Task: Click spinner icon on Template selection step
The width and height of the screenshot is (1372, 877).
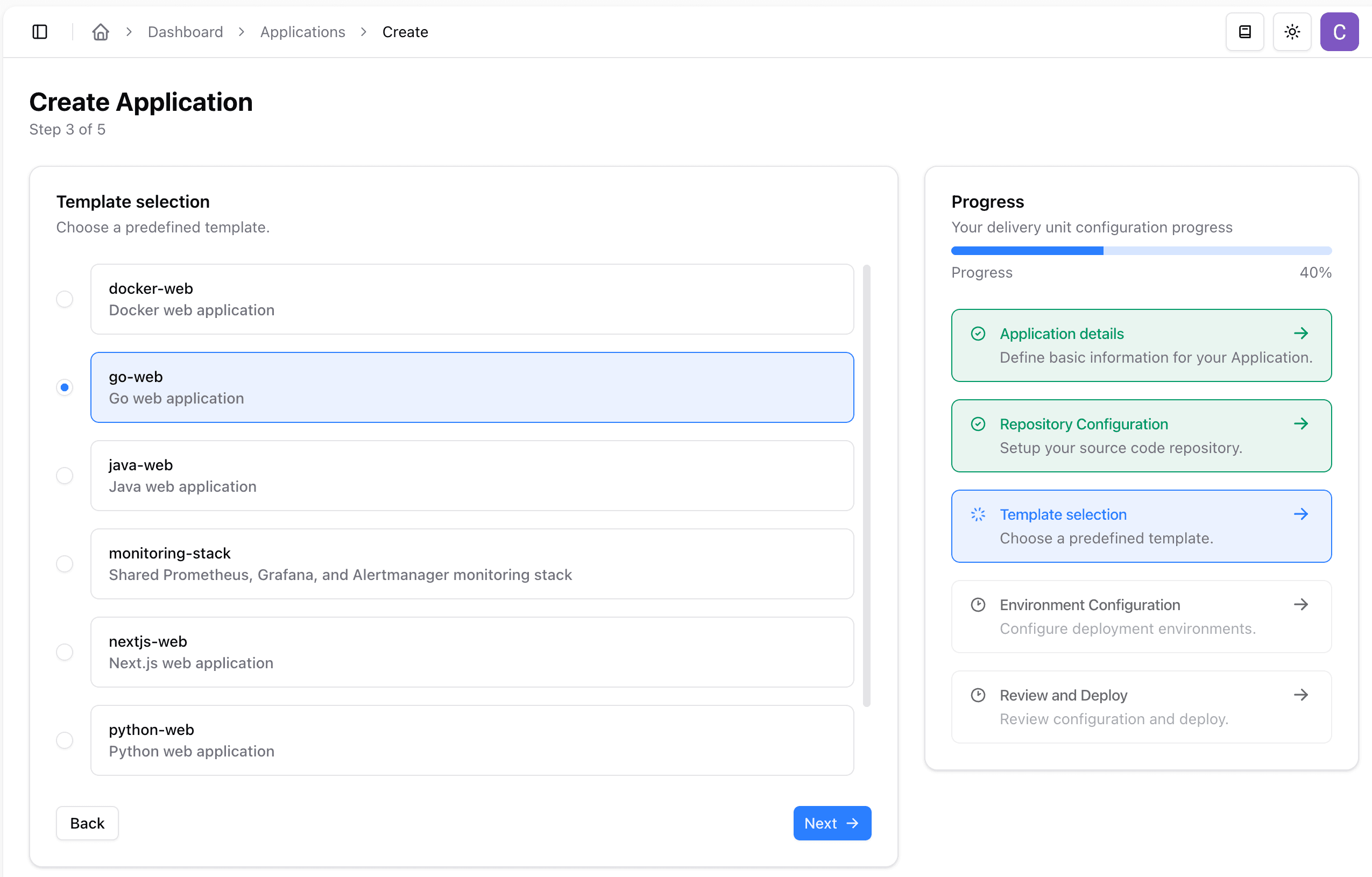Action: coord(978,514)
